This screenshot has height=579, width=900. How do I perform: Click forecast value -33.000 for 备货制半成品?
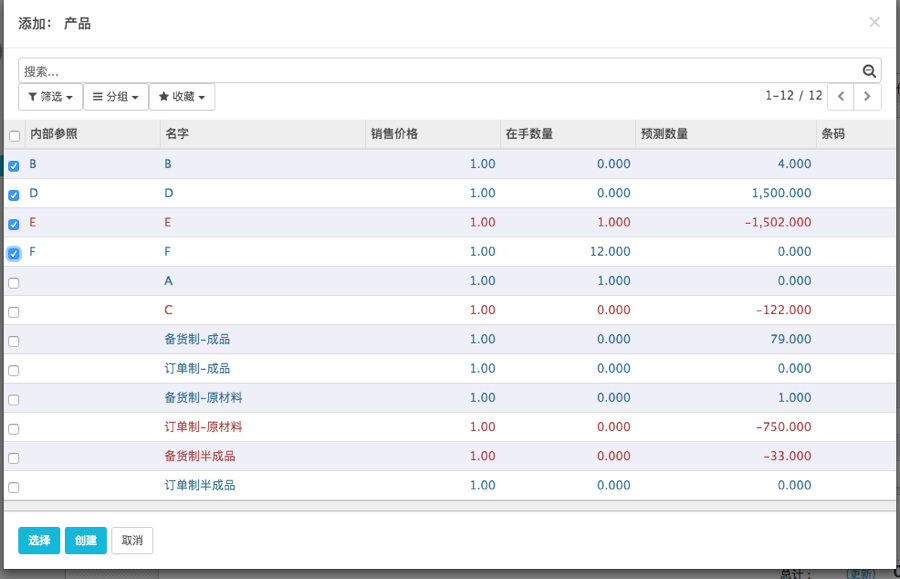tap(787, 456)
